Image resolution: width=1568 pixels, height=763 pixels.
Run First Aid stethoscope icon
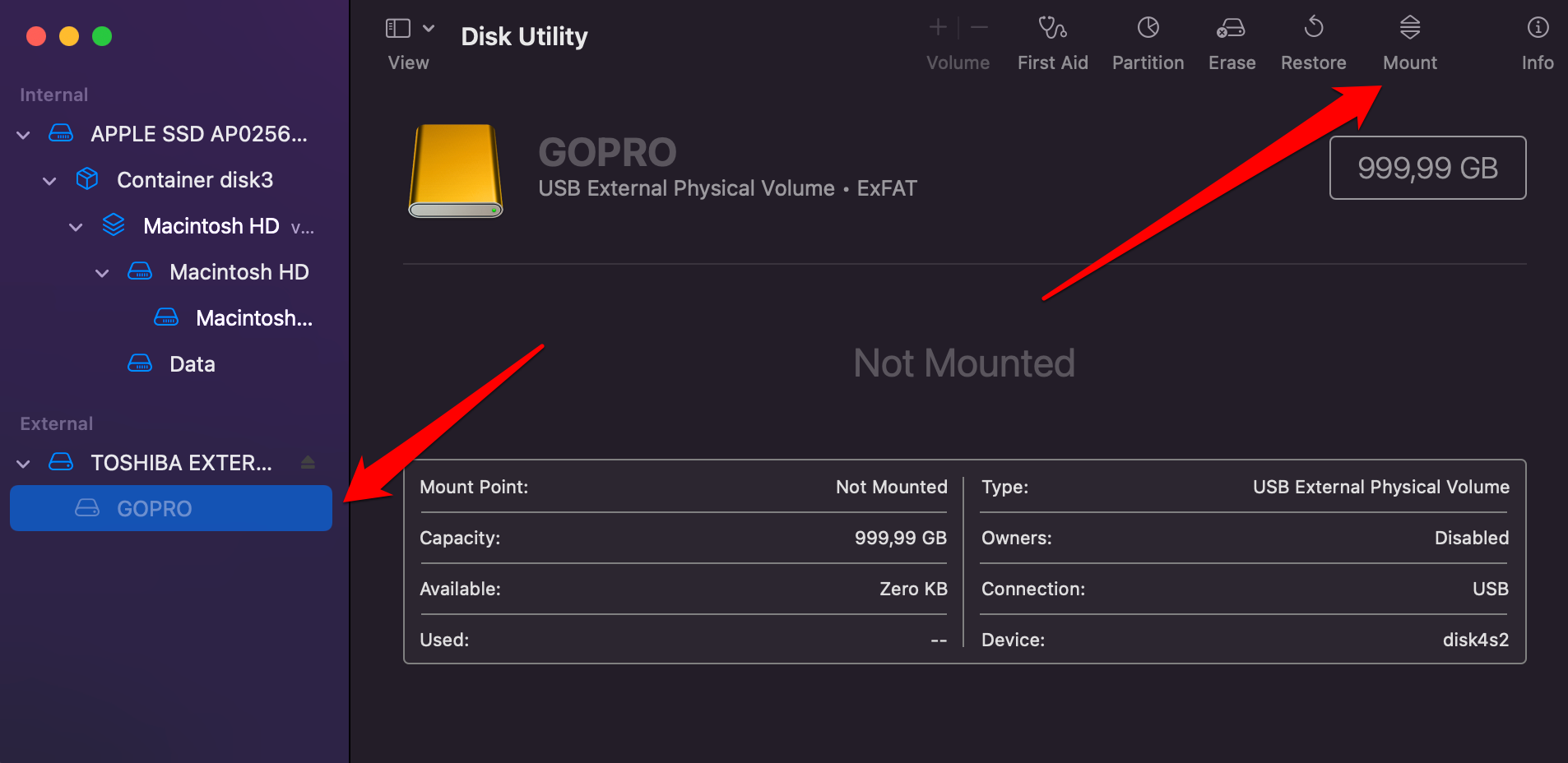pos(1052,27)
